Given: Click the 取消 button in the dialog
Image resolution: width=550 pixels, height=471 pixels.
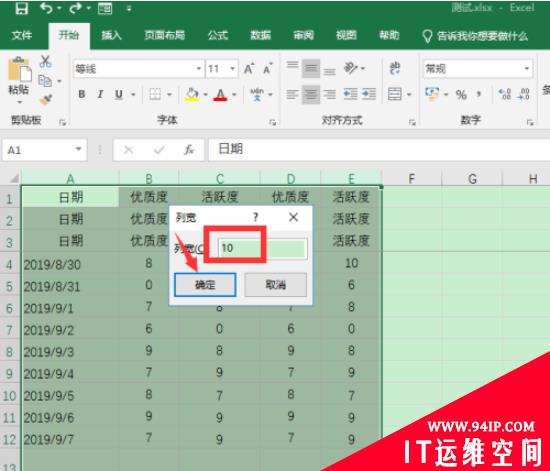Looking at the screenshot, I should 275,285.
